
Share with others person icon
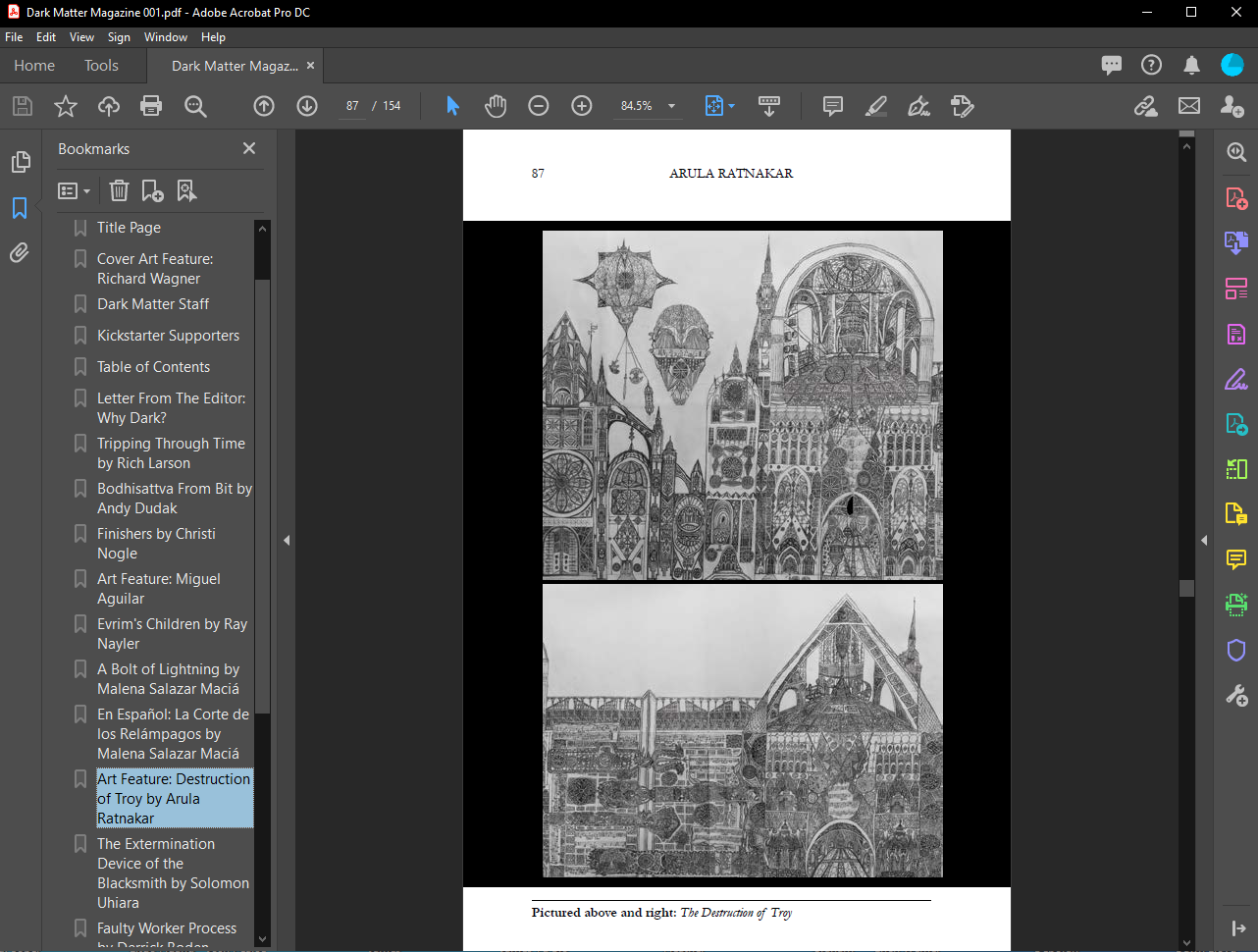(1232, 106)
